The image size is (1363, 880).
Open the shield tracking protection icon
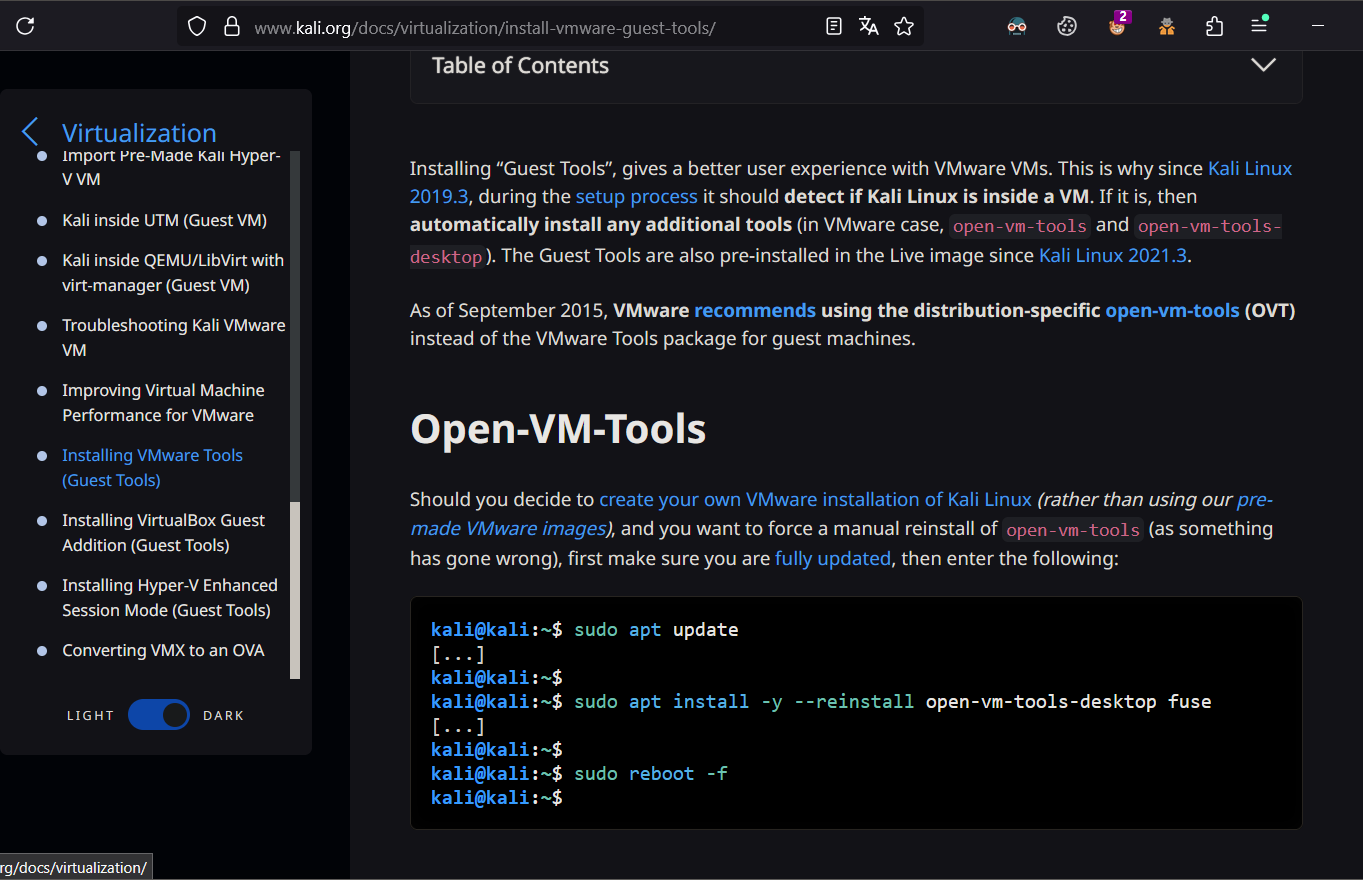(x=197, y=27)
